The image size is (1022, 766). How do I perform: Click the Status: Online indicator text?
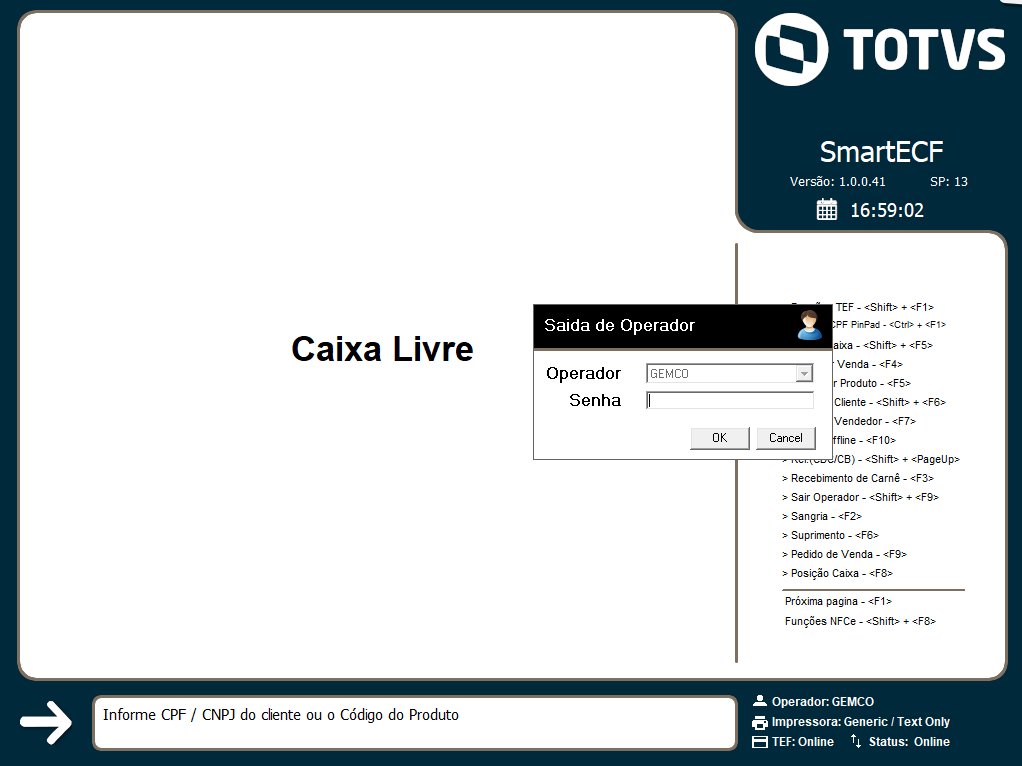point(909,742)
